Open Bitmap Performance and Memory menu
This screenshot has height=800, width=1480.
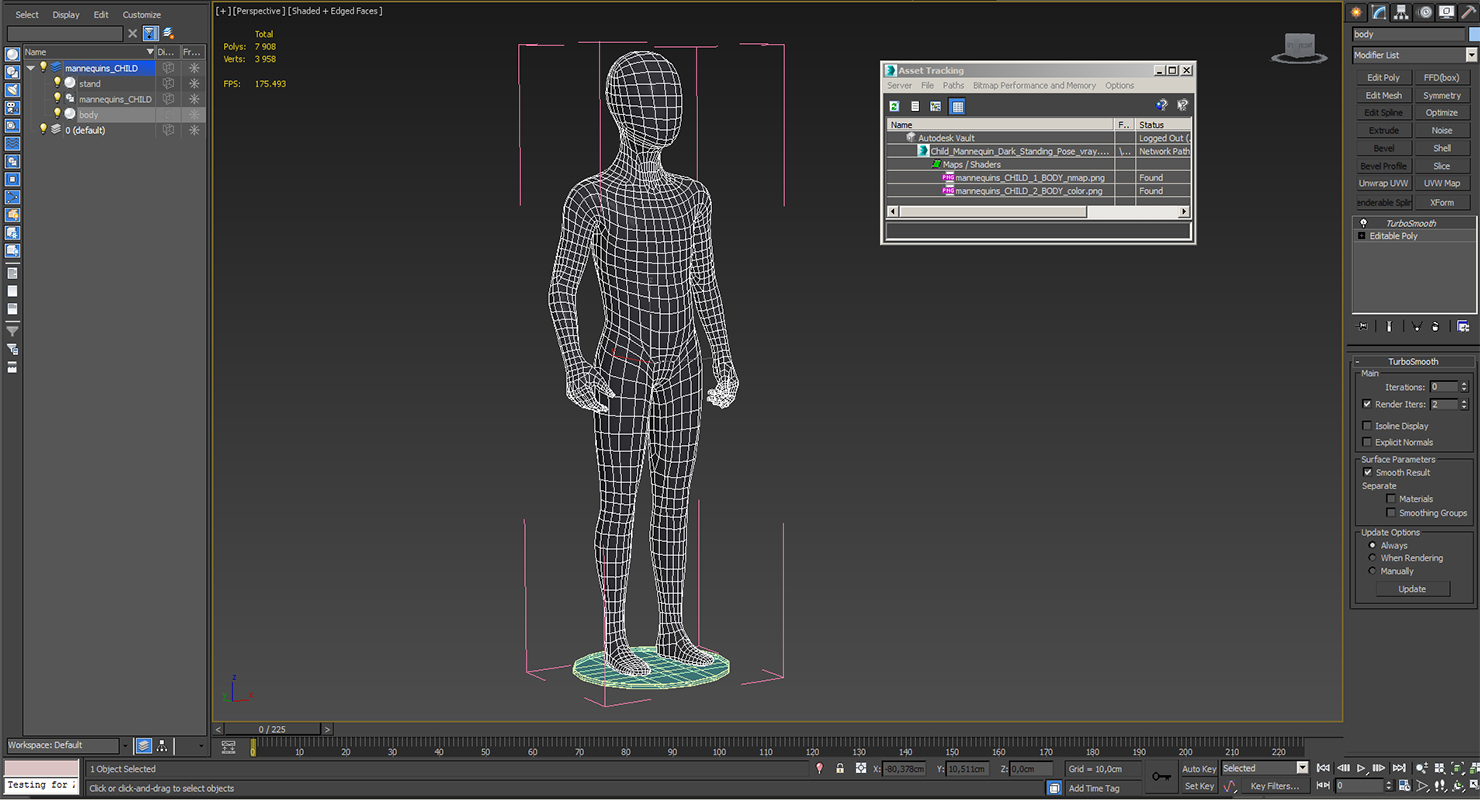point(1034,85)
